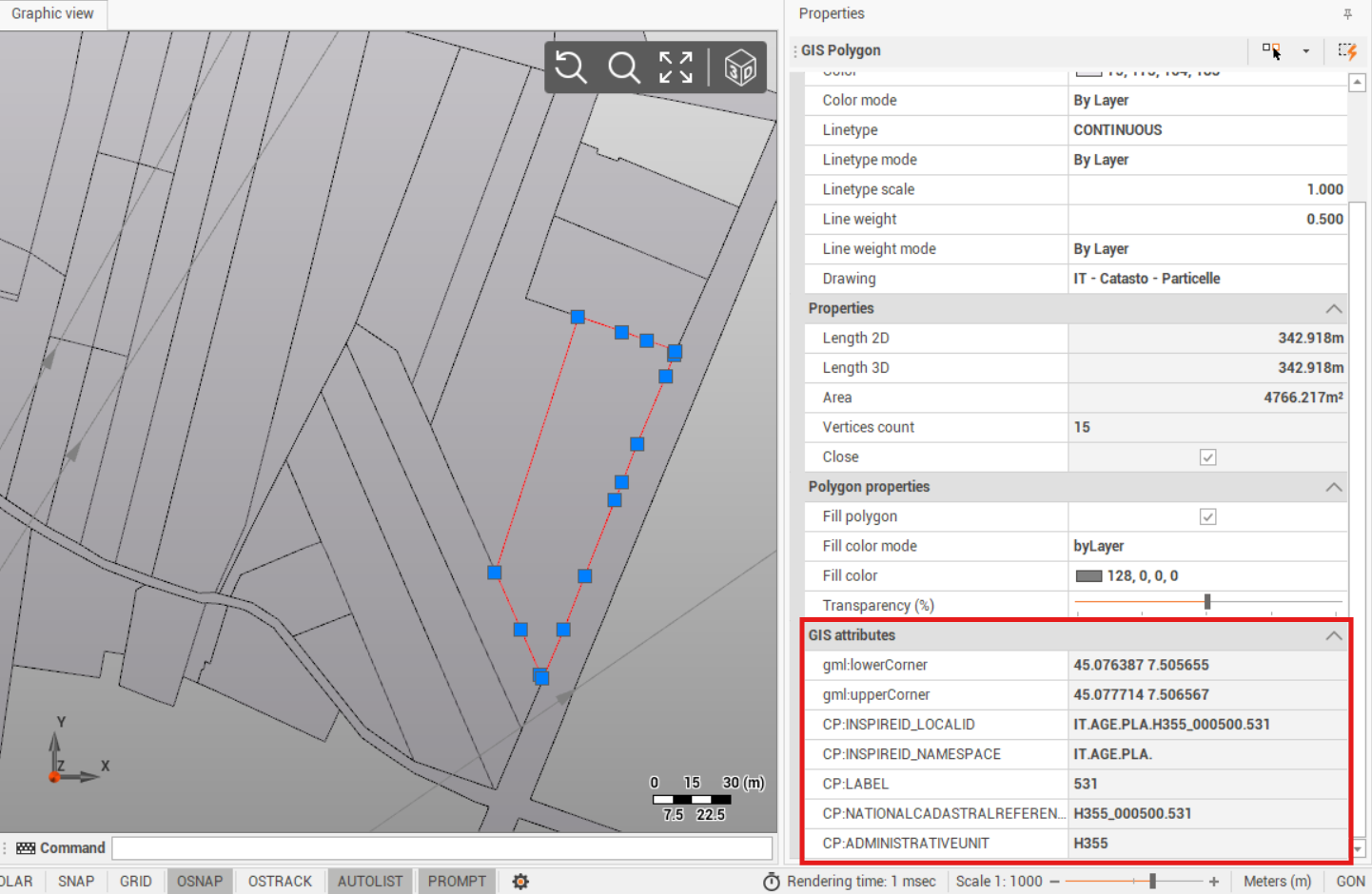Pin the Properties panel
This screenshot has height=894, width=1372.
tap(1347, 14)
